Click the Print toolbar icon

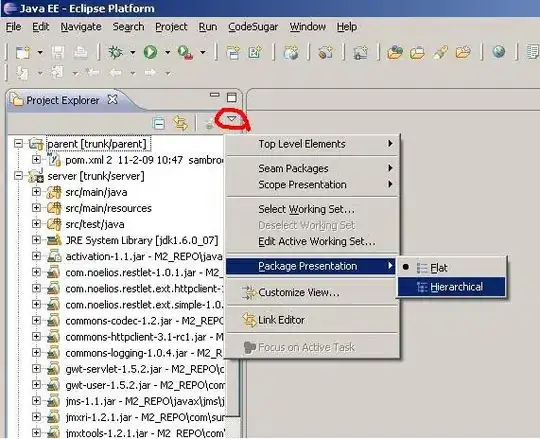[80, 52]
